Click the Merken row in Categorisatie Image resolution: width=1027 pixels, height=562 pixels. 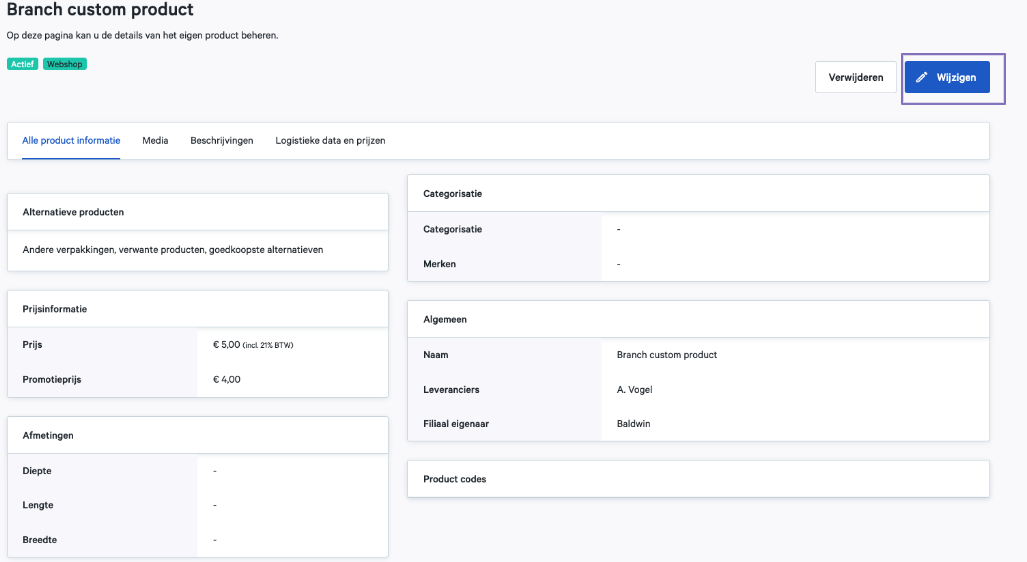click(440, 264)
